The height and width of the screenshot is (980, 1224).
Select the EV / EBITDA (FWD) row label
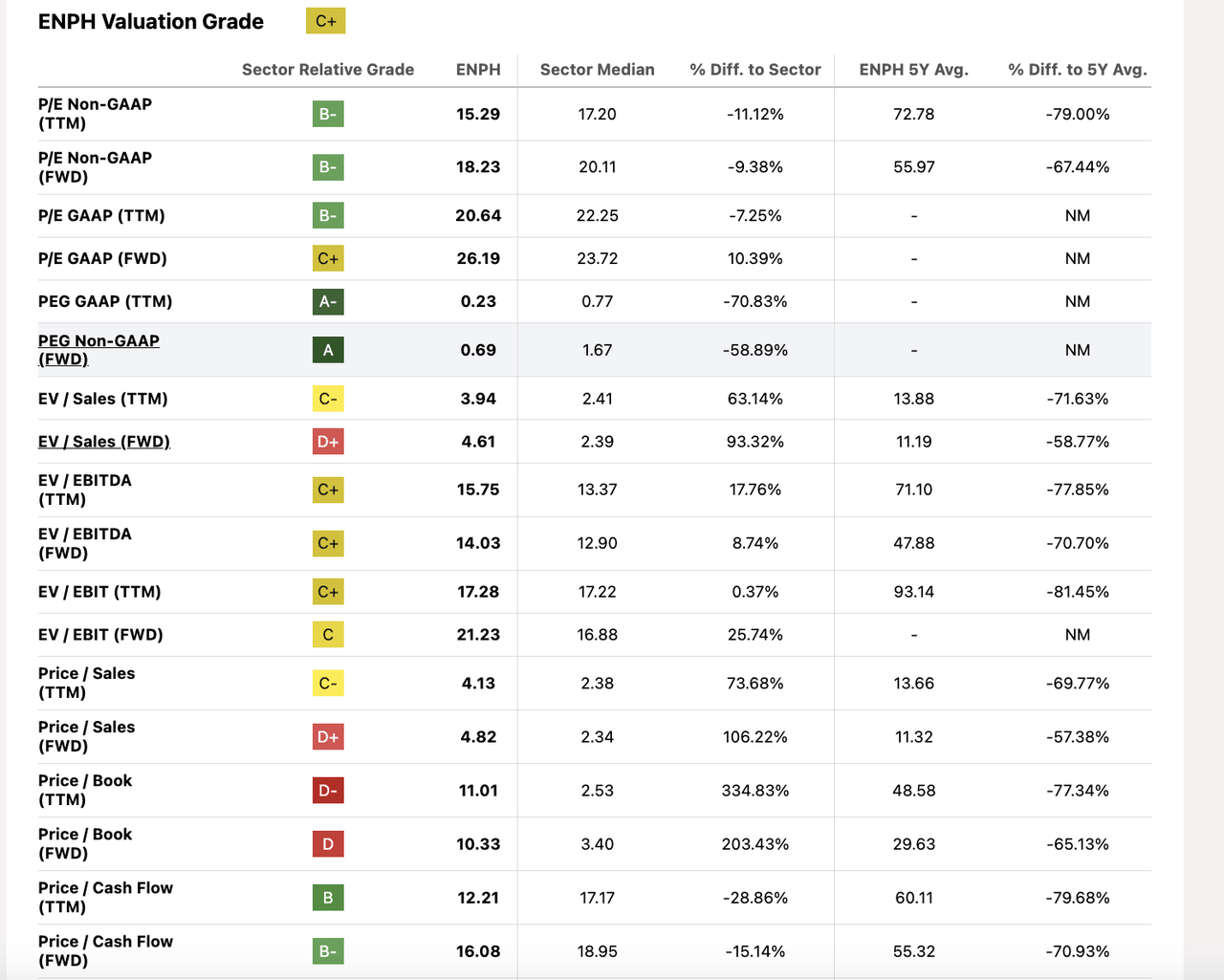(x=85, y=543)
